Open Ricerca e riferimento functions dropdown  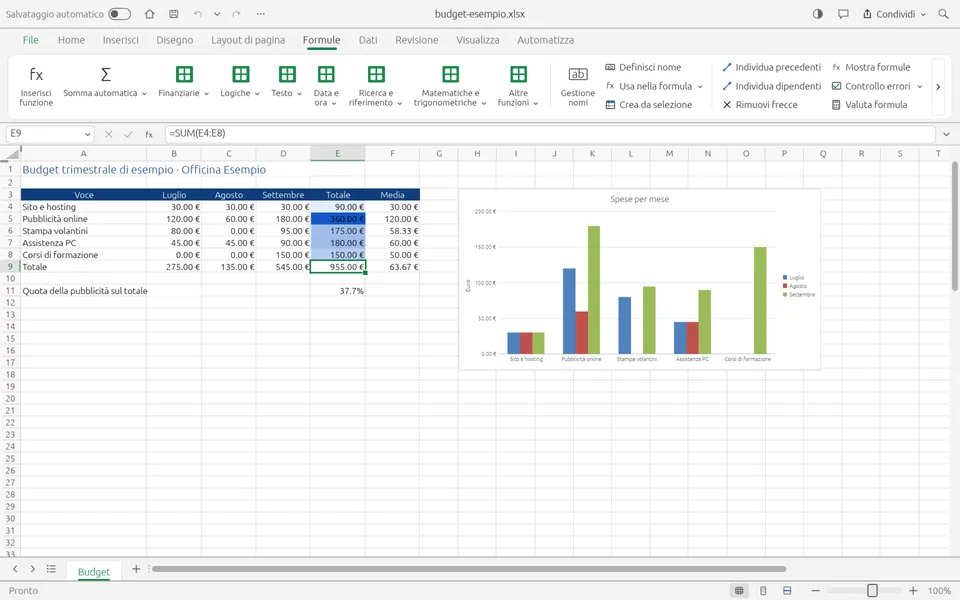[x=375, y=86]
